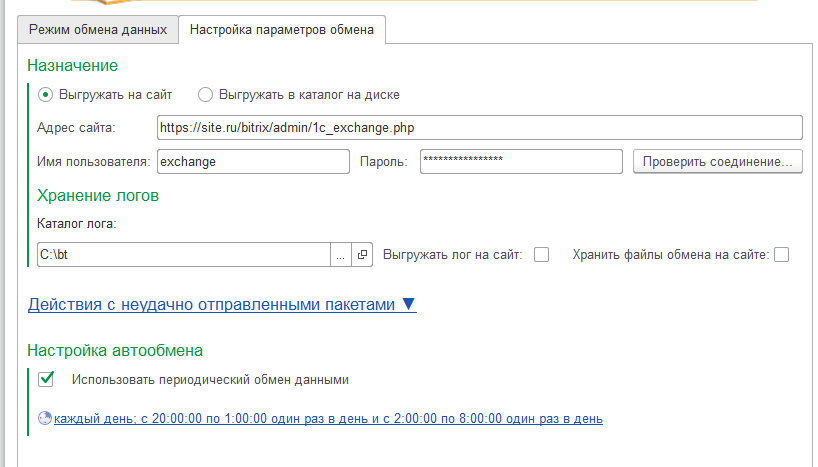Open the auto-exchange schedule link
818x467 pixels.
click(328, 418)
